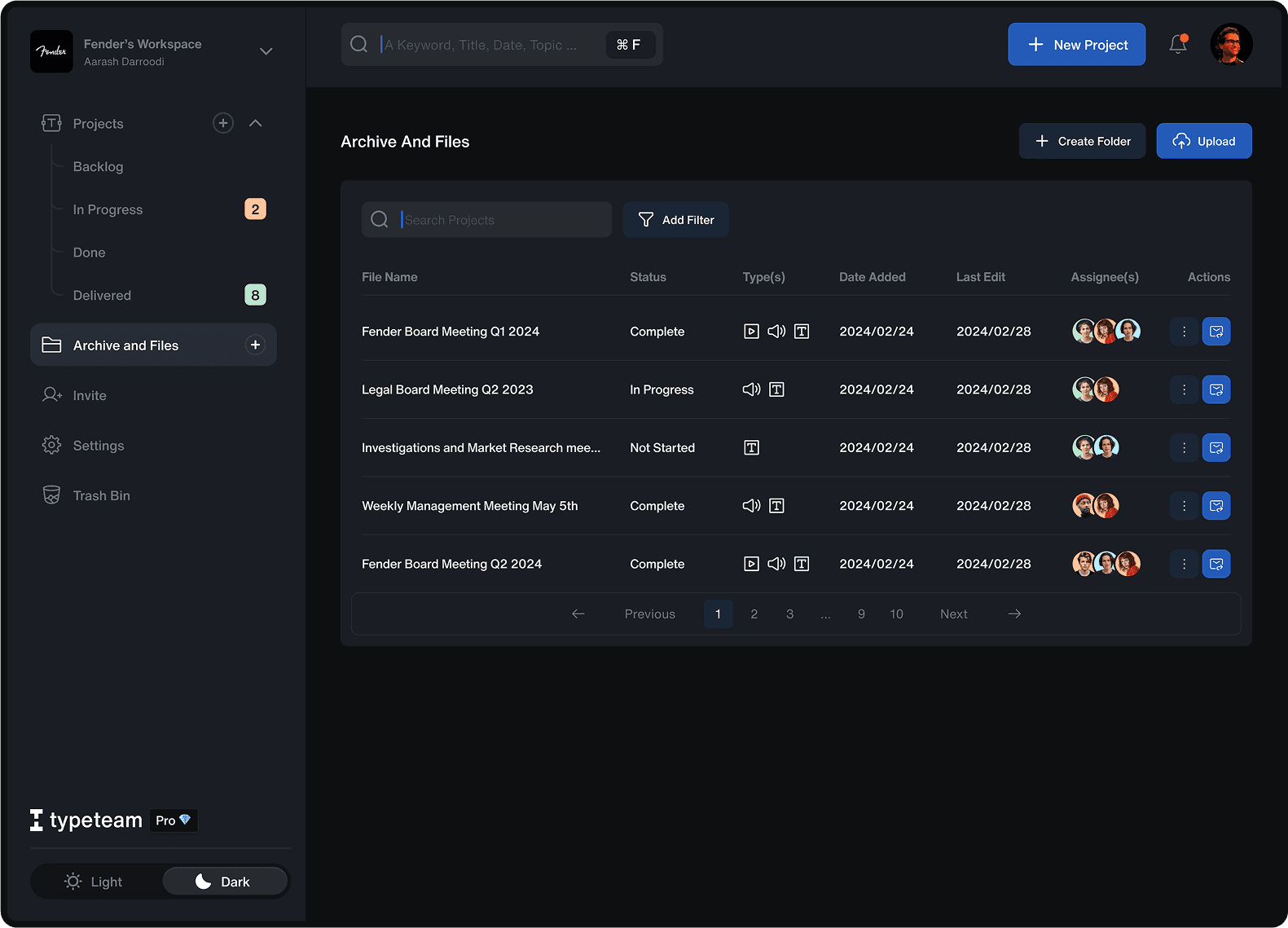Focus the Search Projects field
The width and height of the screenshot is (1288, 928).
[486, 220]
